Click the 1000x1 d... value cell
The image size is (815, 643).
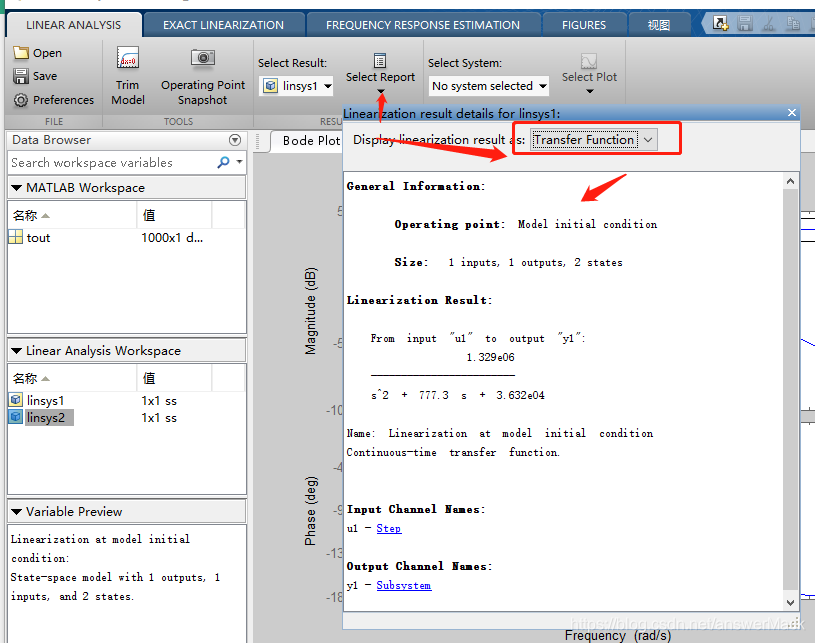(172, 238)
